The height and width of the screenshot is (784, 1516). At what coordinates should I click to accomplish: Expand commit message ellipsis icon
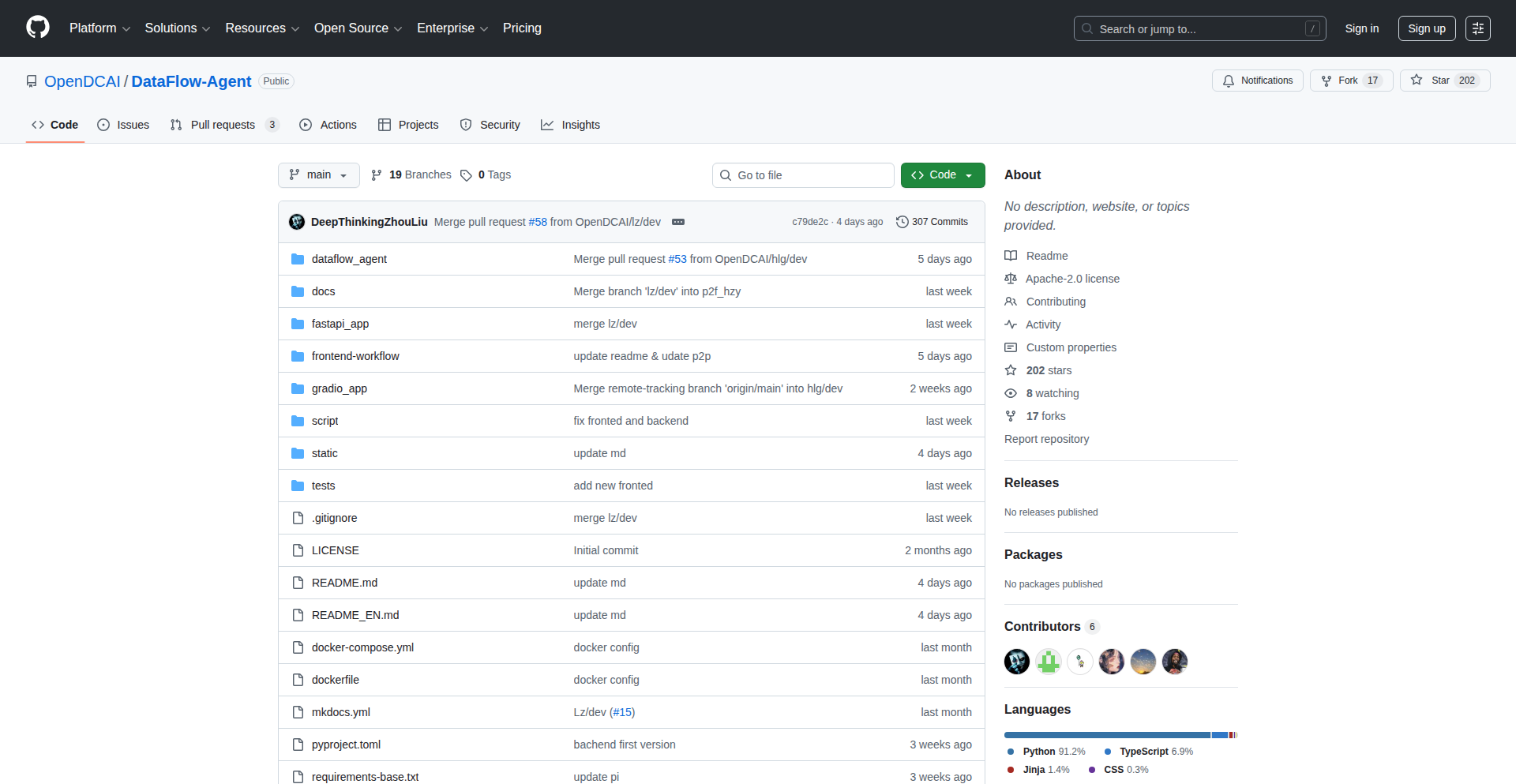click(x=678, y=222)
